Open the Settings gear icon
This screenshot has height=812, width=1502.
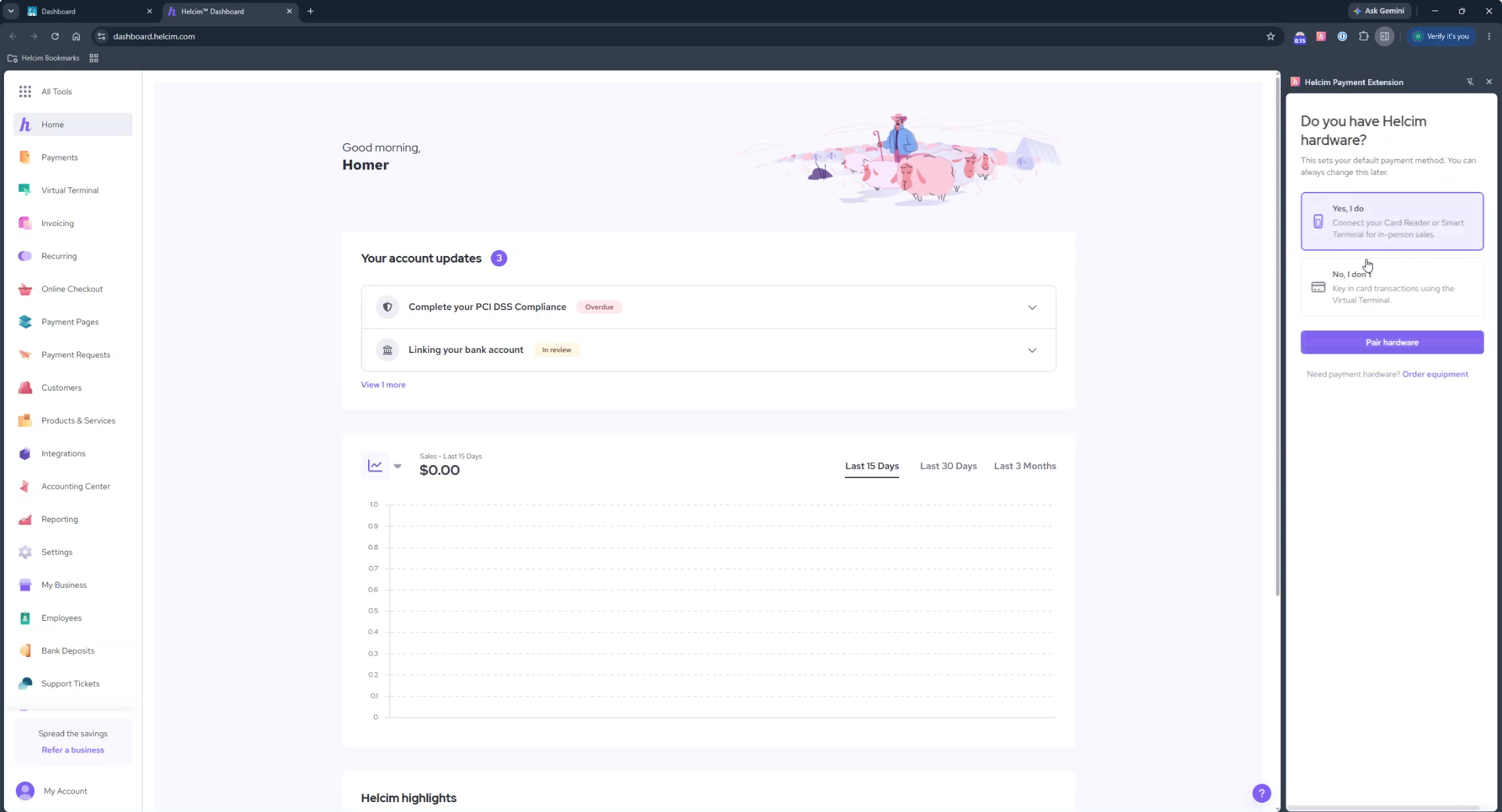(x=25, y=552)
